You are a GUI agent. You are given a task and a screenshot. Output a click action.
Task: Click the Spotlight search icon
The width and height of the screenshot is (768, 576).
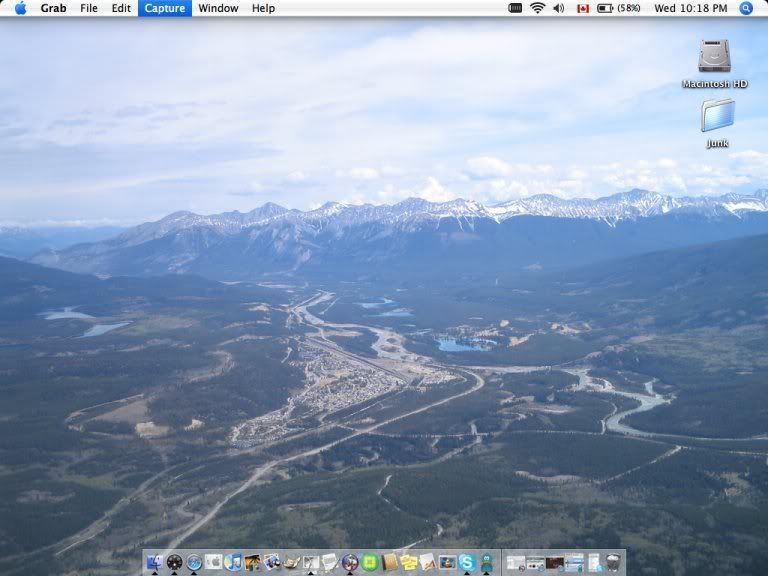click(x=746, y=8)
